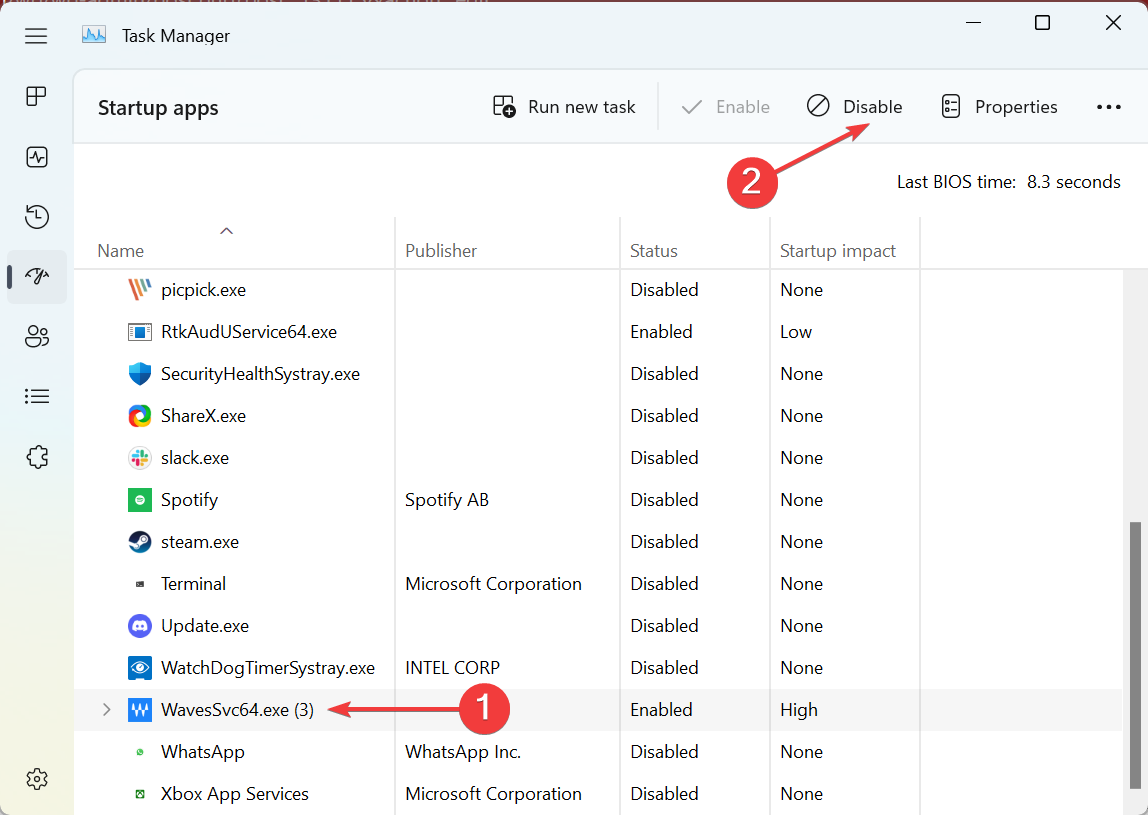This screenshot has width=1148, height=815.
Task: Click the Startup apps heading
Action: tap(158, 108)
